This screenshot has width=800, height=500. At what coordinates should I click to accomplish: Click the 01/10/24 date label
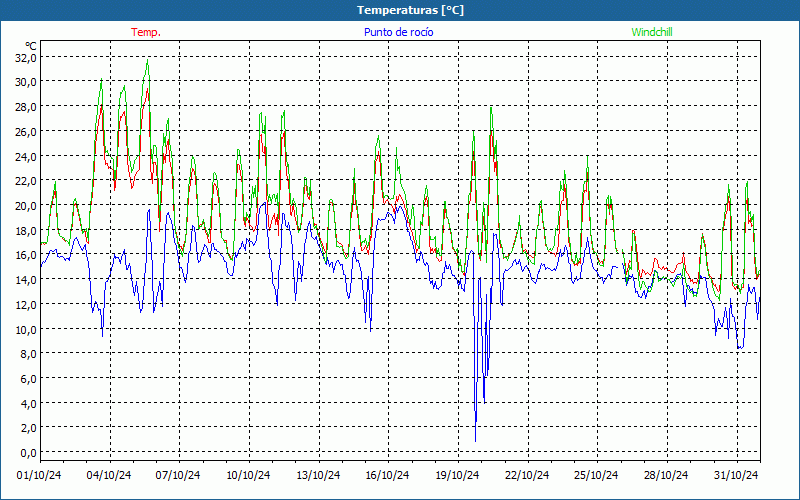tap(39, 475)
